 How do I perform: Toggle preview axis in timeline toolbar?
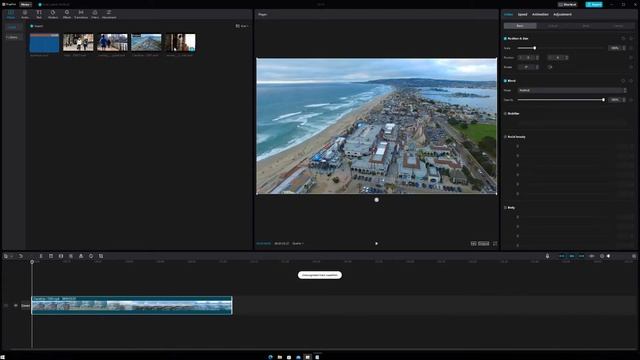pyautogui.click(x=592, y=256)
